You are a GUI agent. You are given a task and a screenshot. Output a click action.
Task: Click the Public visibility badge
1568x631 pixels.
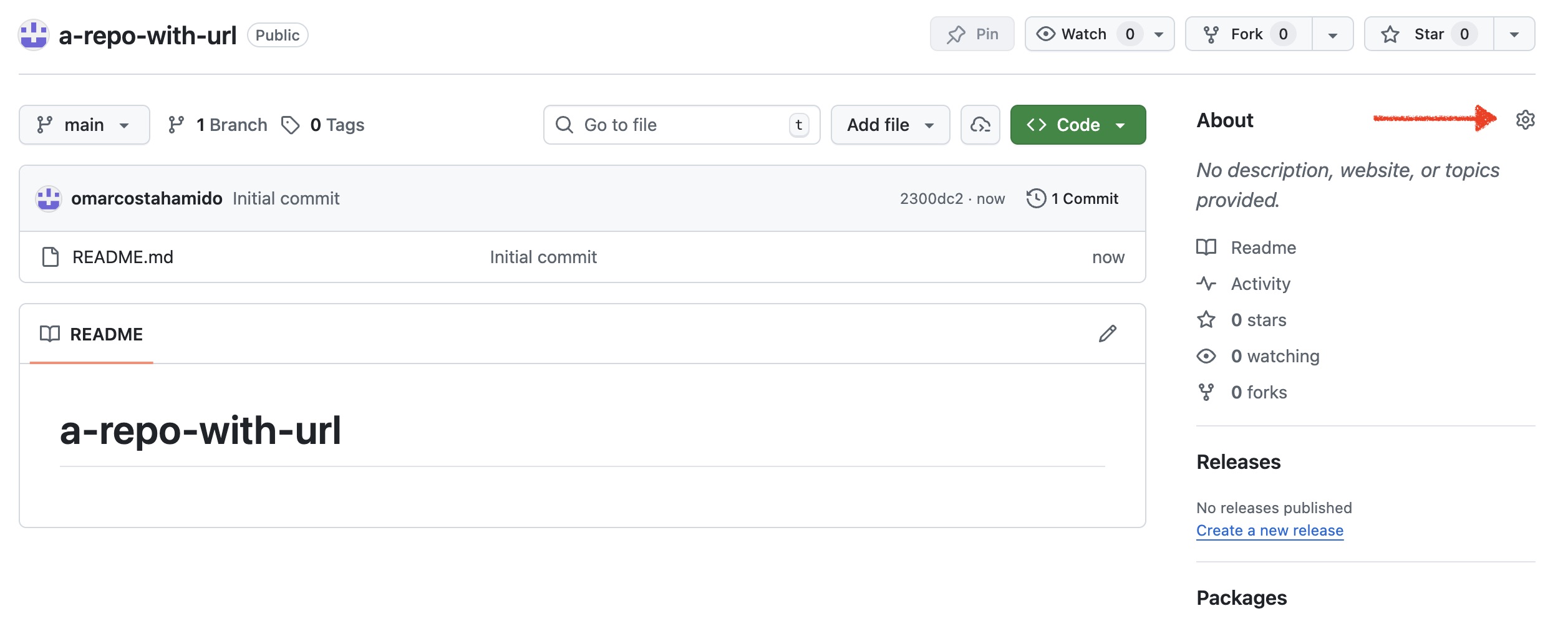click(278, 35)
